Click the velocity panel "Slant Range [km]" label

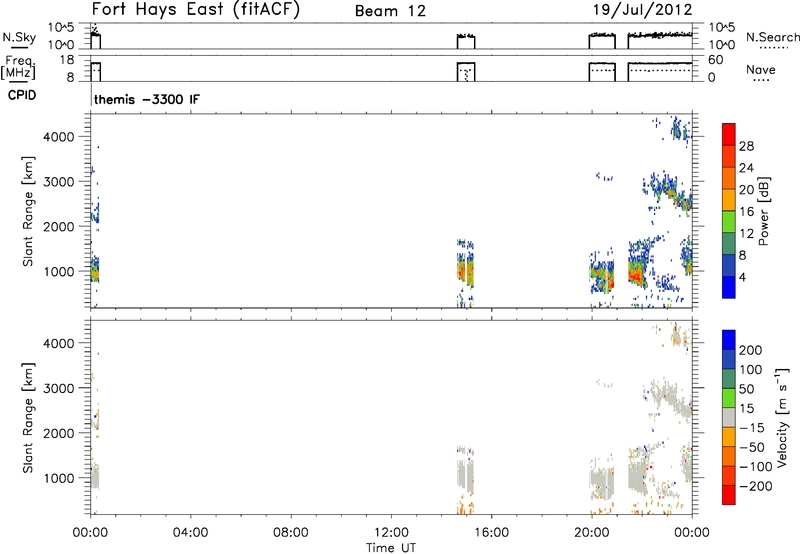click(28, 418)
